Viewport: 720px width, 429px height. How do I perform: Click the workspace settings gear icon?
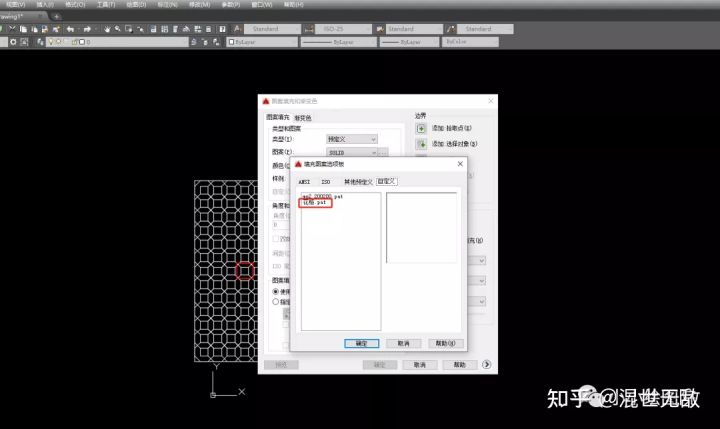13,42
